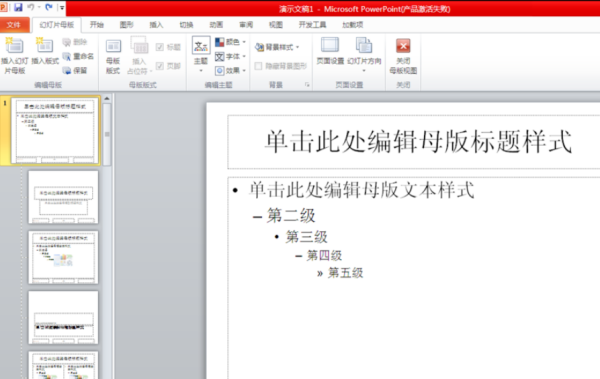Click the 效果 theme effects icon

click(x=220, y=71)
